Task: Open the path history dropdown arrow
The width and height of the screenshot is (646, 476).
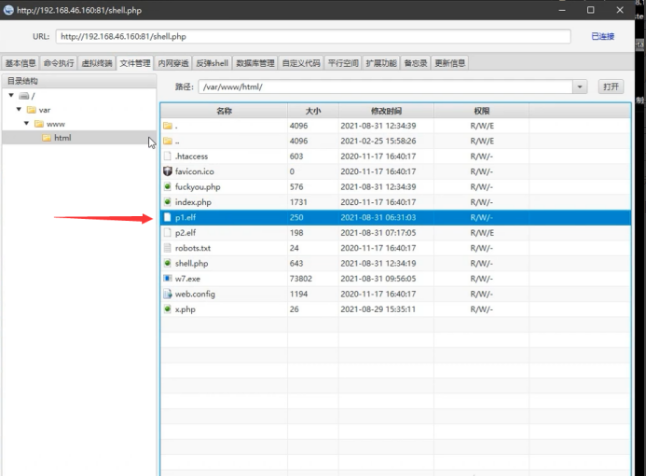Action: [580, 87]
